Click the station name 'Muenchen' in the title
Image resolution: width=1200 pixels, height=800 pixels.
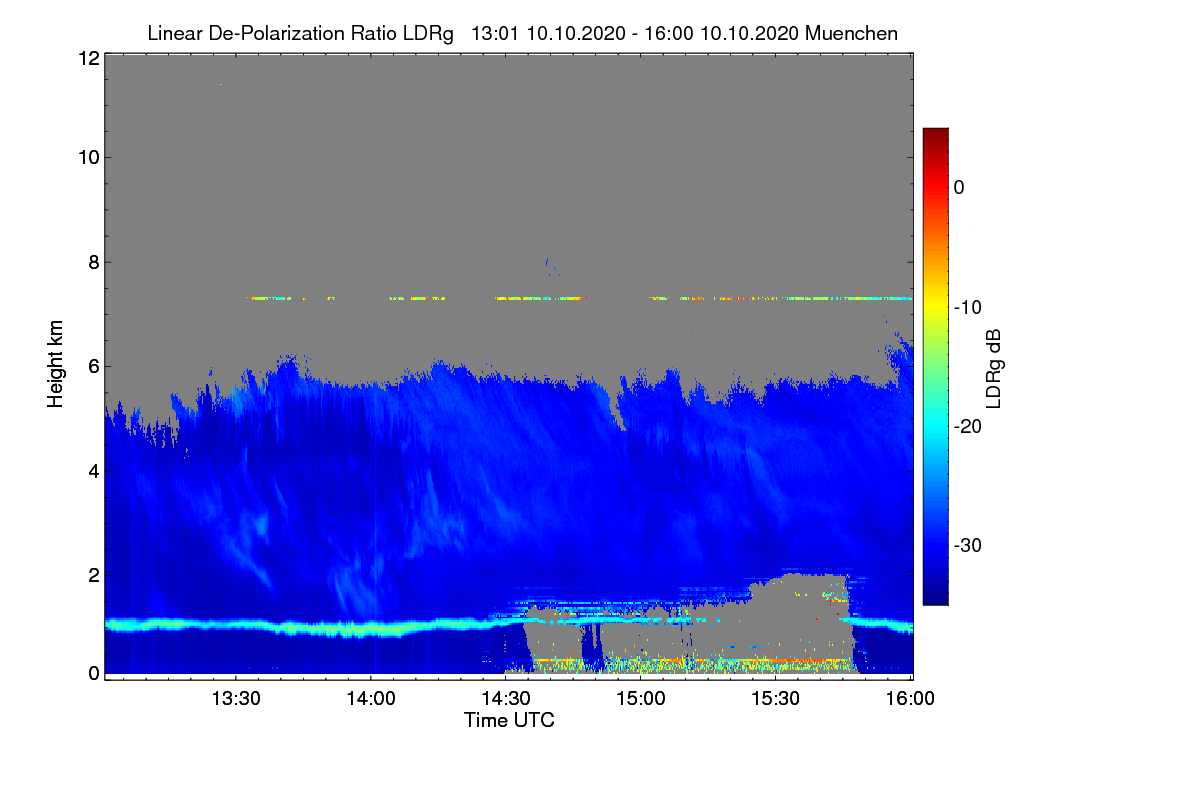click(851, 33)
